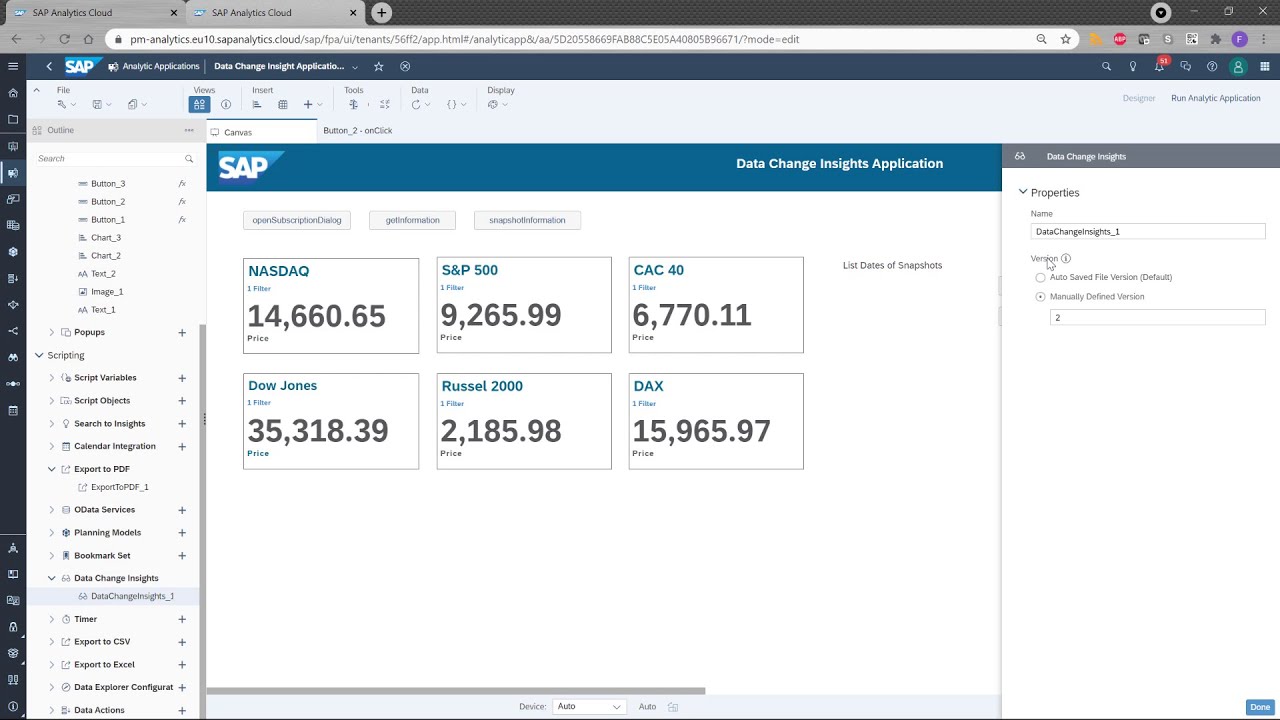
Task: Open SAP header search icon
Action: coord(1106,66)
